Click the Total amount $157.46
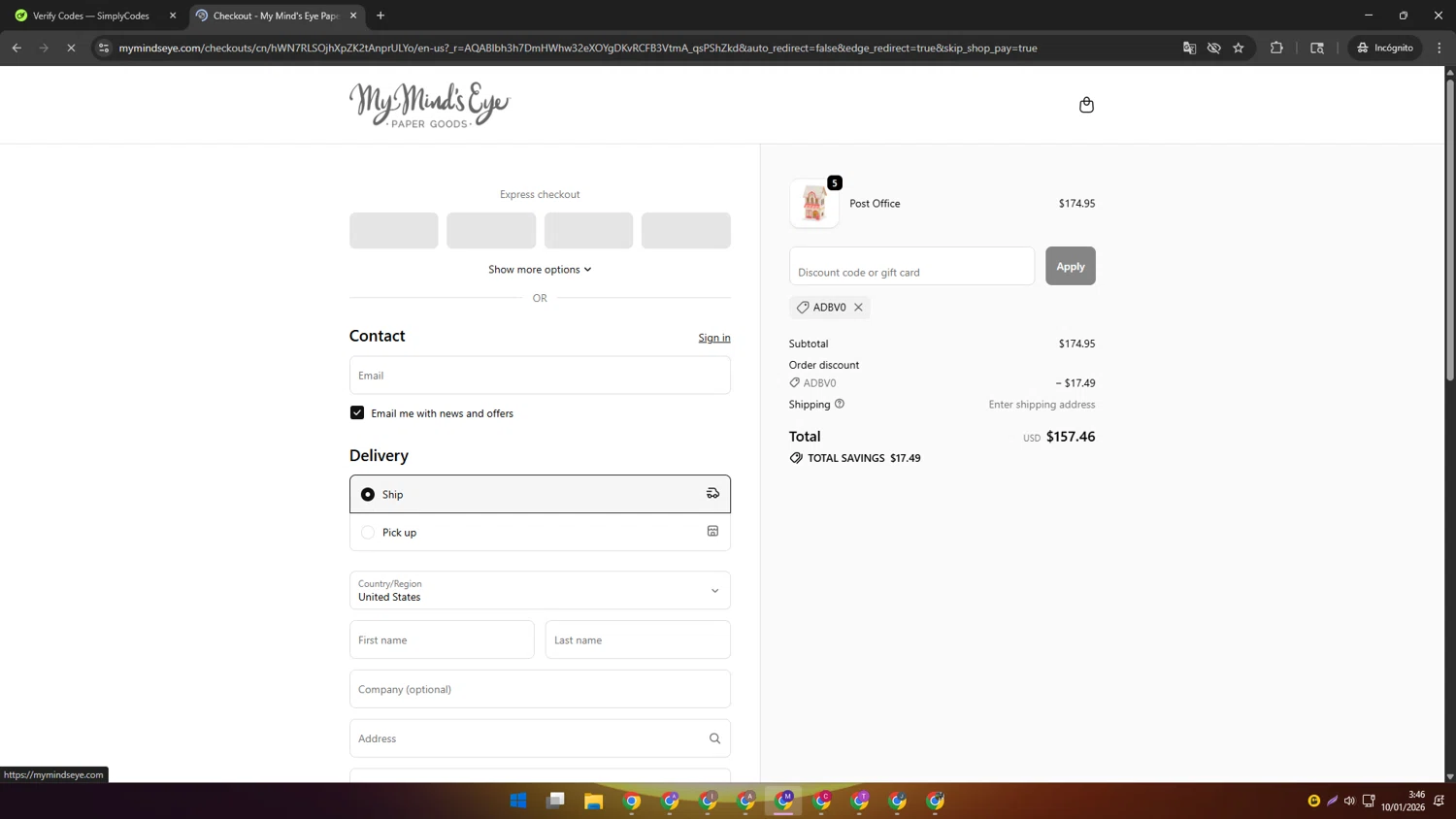Screen dimensions: 1456x819 pos(1071,437)
